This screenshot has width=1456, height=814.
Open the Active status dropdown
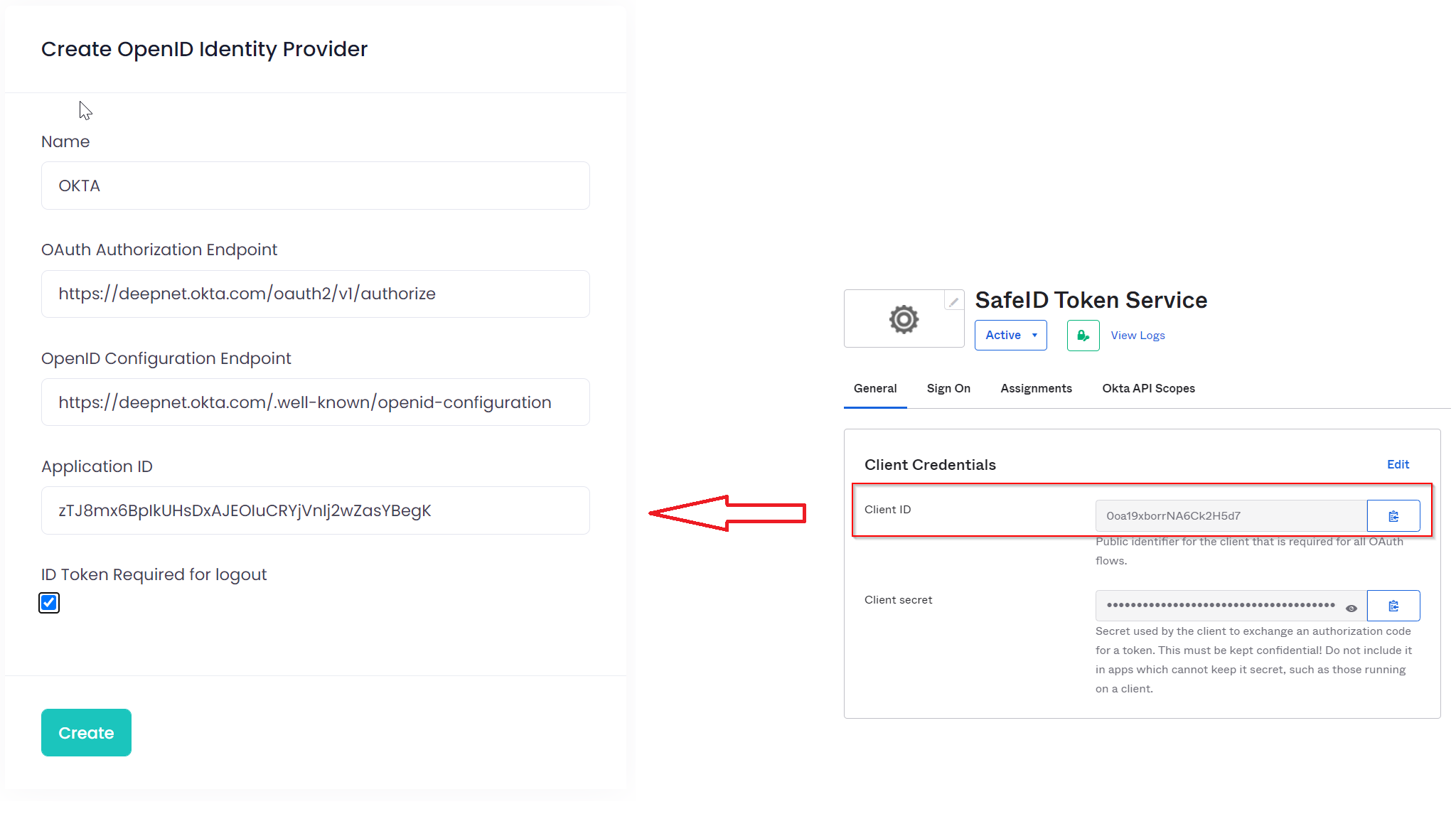[1010, 336]
